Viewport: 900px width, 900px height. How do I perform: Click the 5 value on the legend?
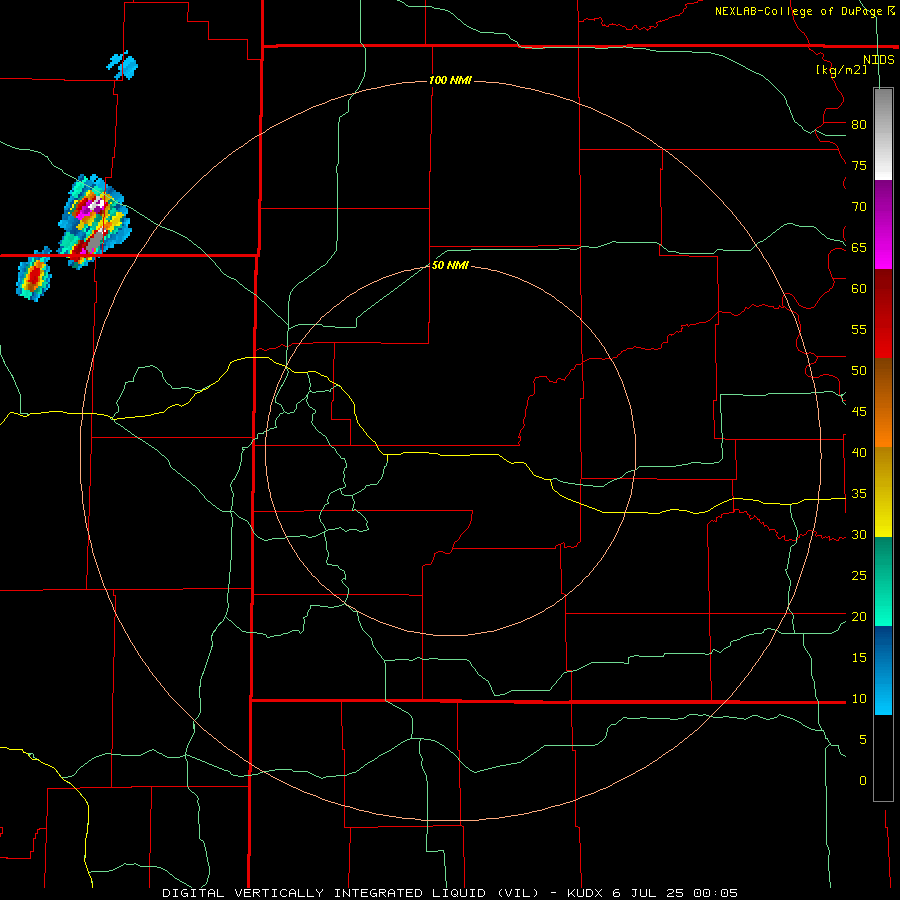coord(863,740)
